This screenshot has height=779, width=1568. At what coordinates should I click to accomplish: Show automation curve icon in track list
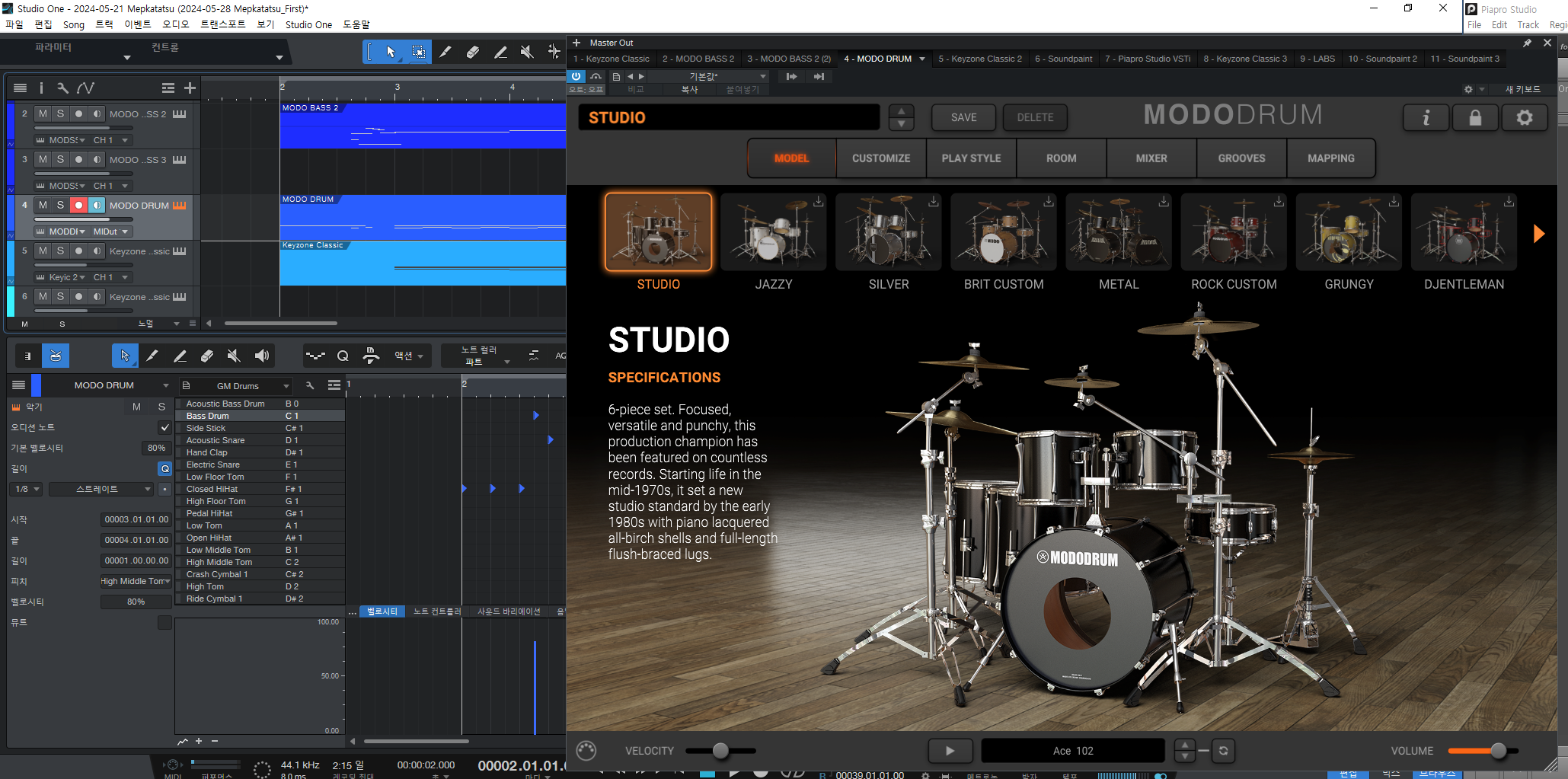click(86, 88)
